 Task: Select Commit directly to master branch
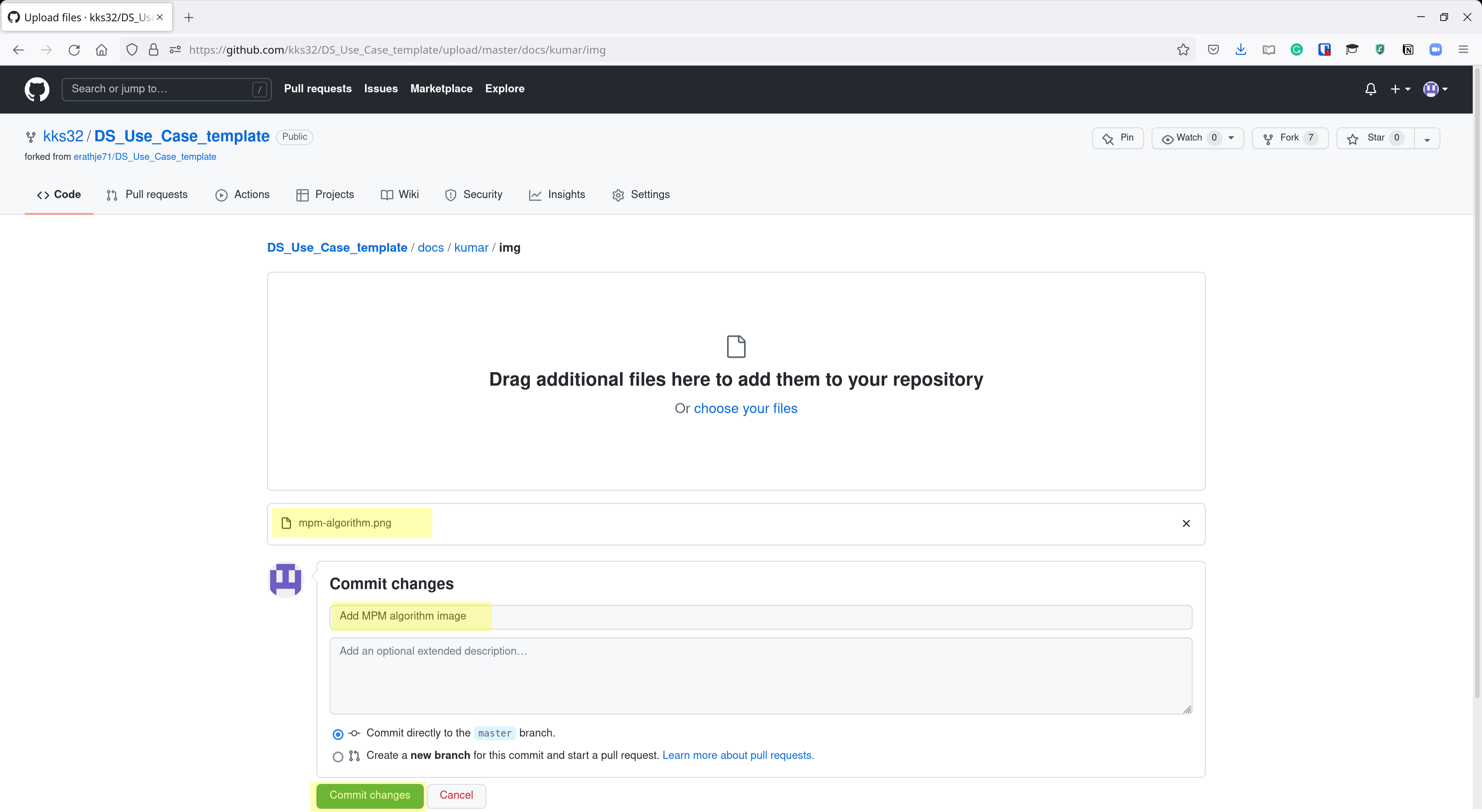coord(338,734)
